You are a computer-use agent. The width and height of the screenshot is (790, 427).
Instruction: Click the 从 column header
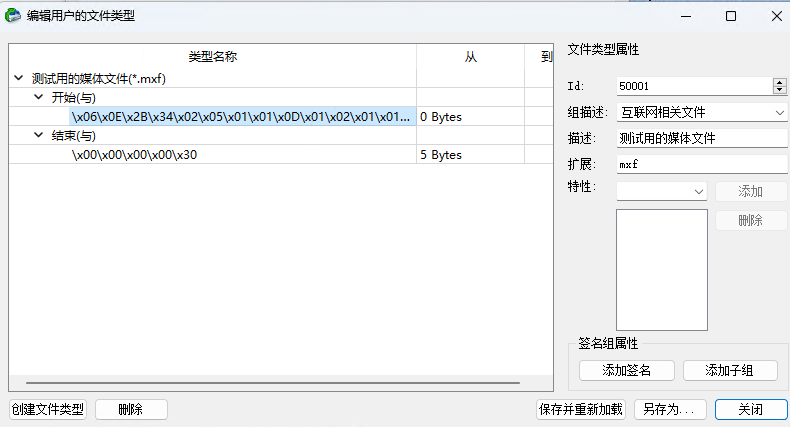pyautogui.click(x=470, y=57)
